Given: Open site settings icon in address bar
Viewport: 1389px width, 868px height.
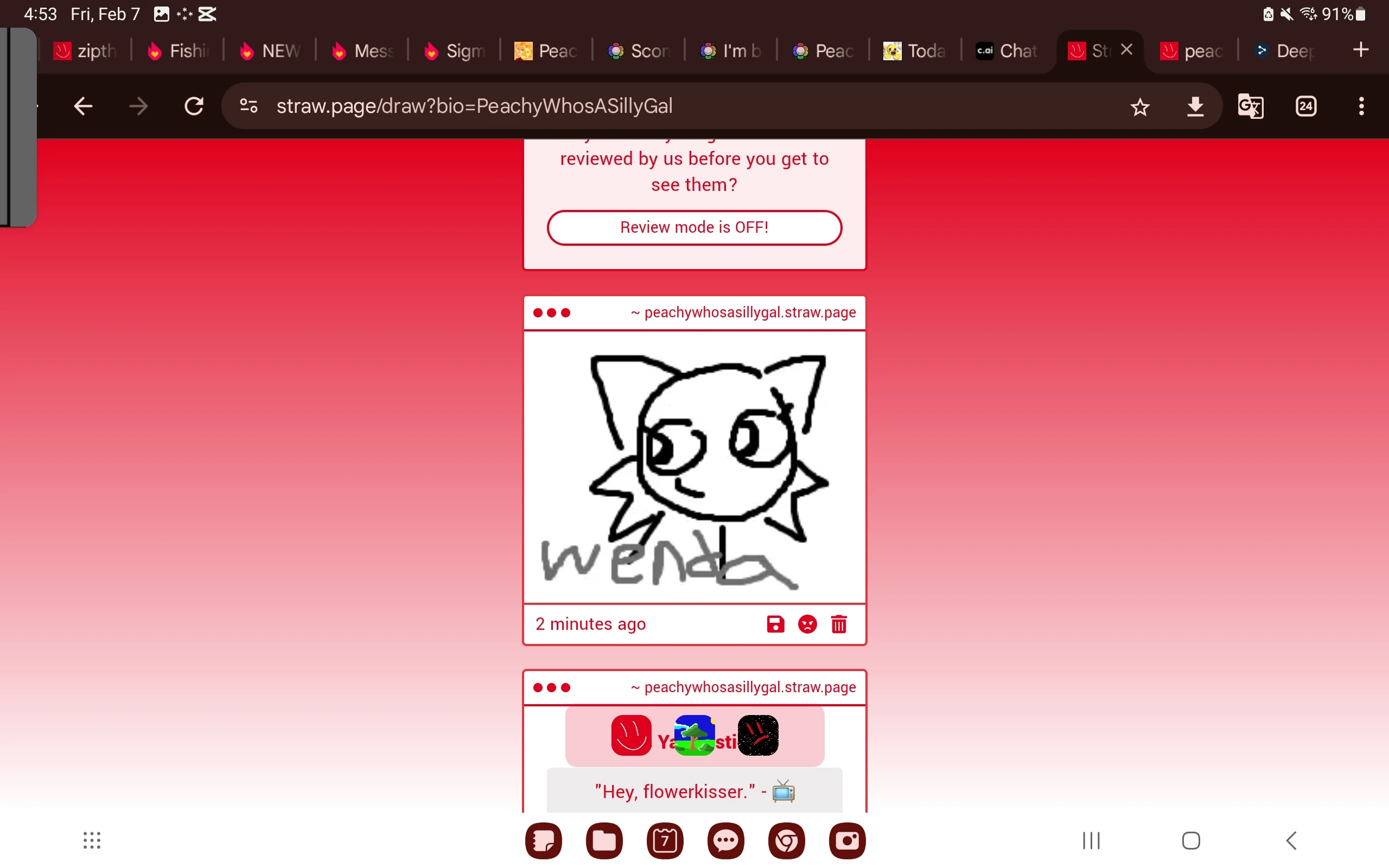Looking at the screenshot, I should click(x=249, y=107).
